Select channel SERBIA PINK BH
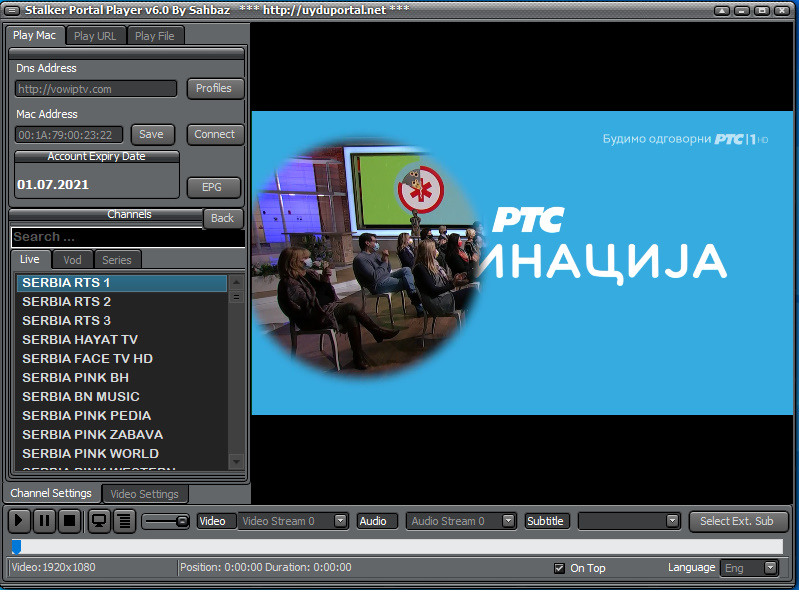Screen dimensions: 799x590 point(122,378)
